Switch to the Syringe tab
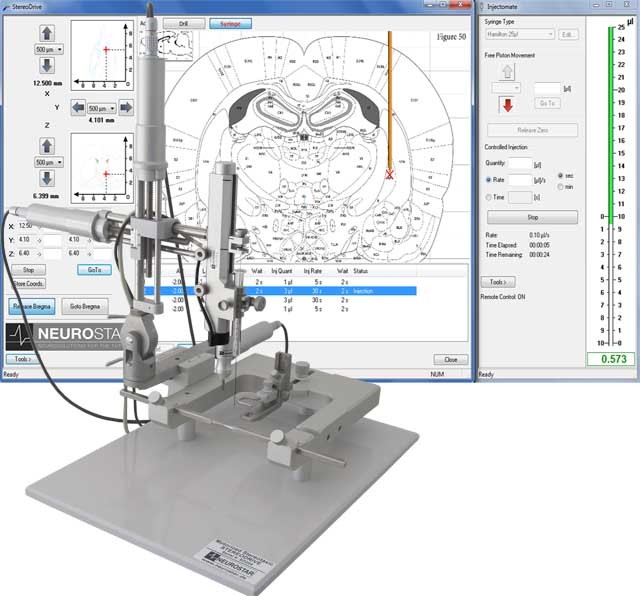This screenshot has width=640, height=596. [230, 22]
